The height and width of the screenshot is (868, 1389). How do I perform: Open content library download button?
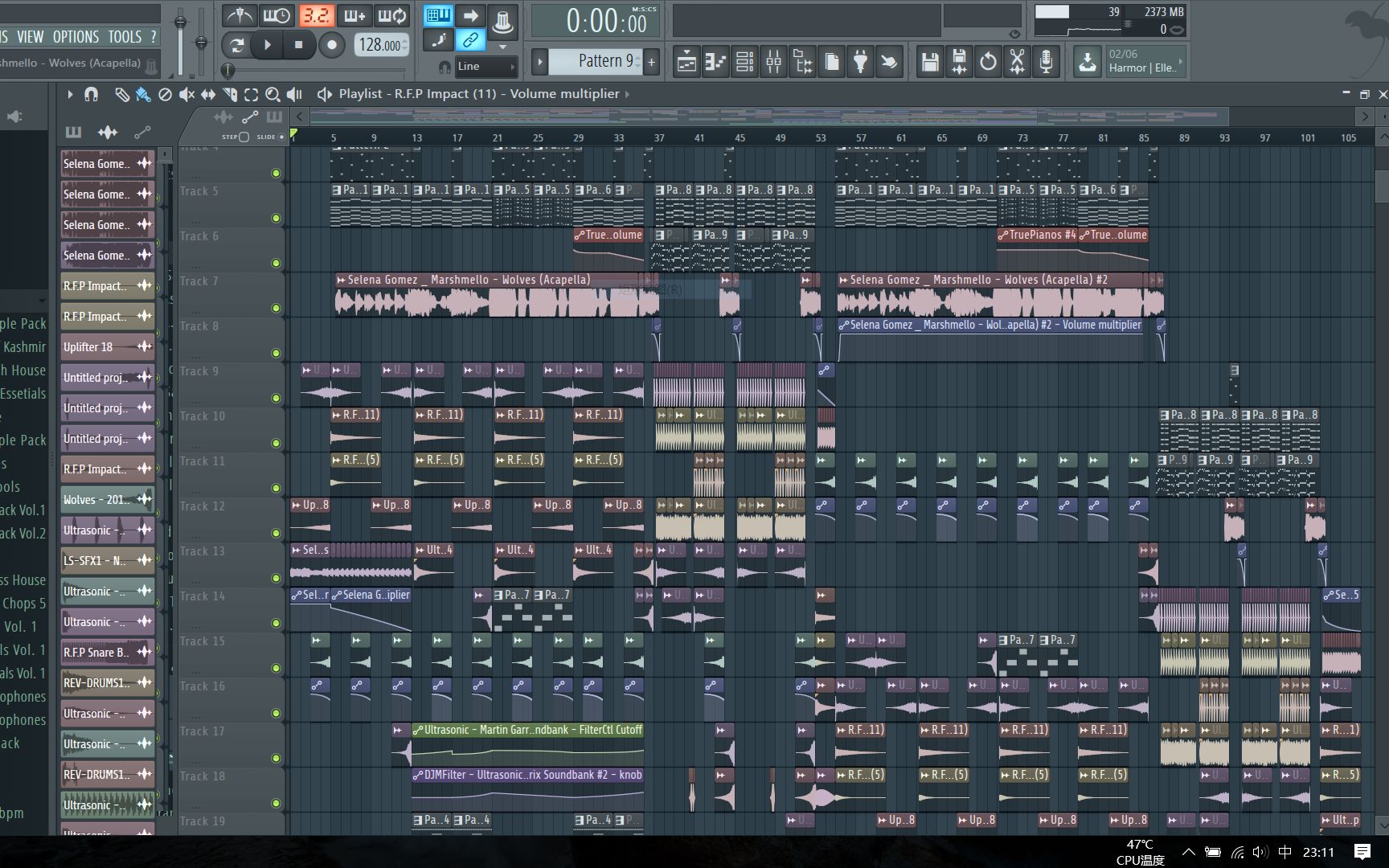(1087, 62)
